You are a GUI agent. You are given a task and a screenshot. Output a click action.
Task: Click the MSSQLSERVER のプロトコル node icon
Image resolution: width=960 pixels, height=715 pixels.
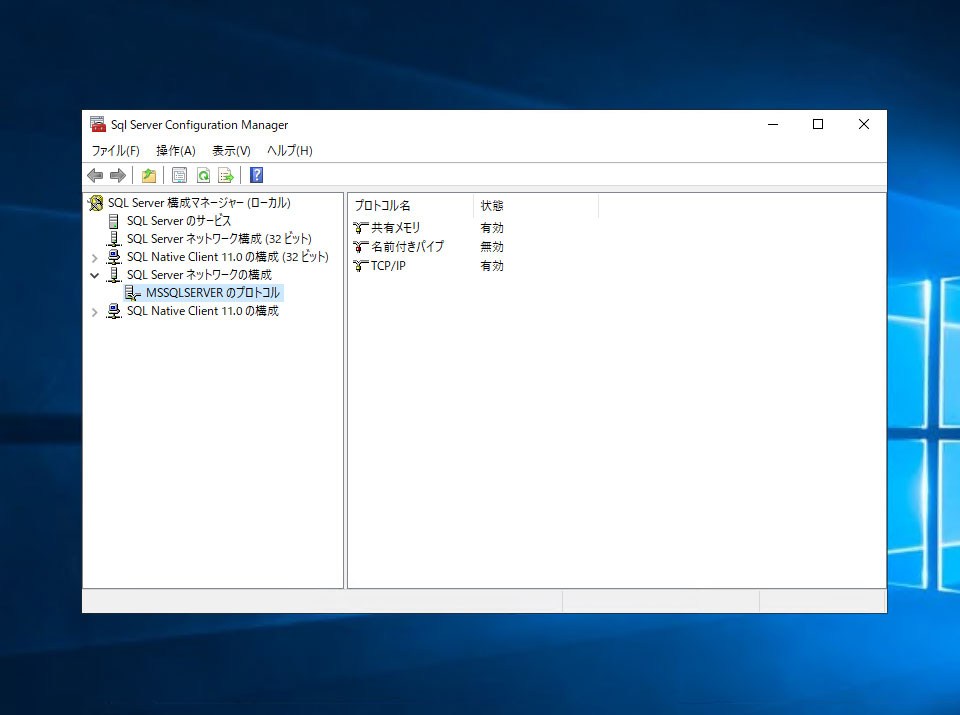pyautogui.click(x=133, y=293)
